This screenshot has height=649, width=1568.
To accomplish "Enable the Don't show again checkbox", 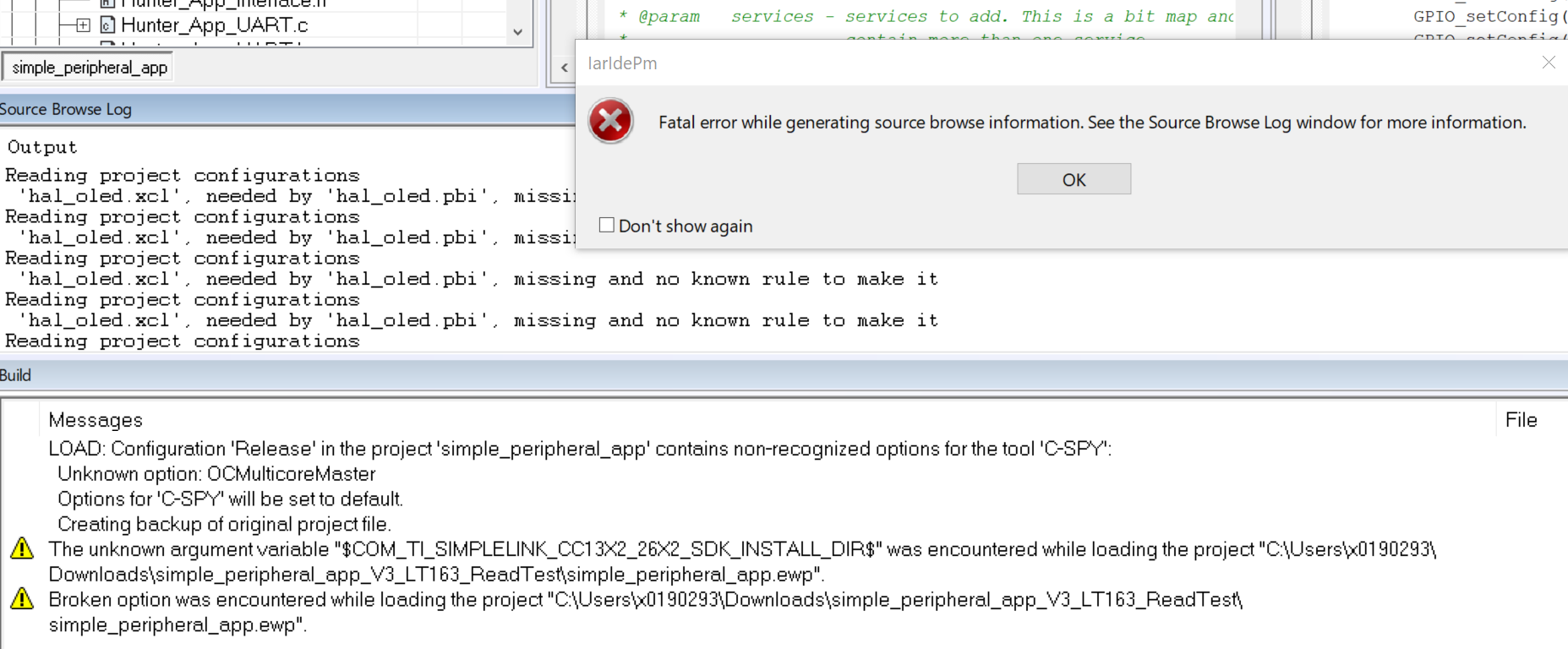I will [x=606, y=225].
